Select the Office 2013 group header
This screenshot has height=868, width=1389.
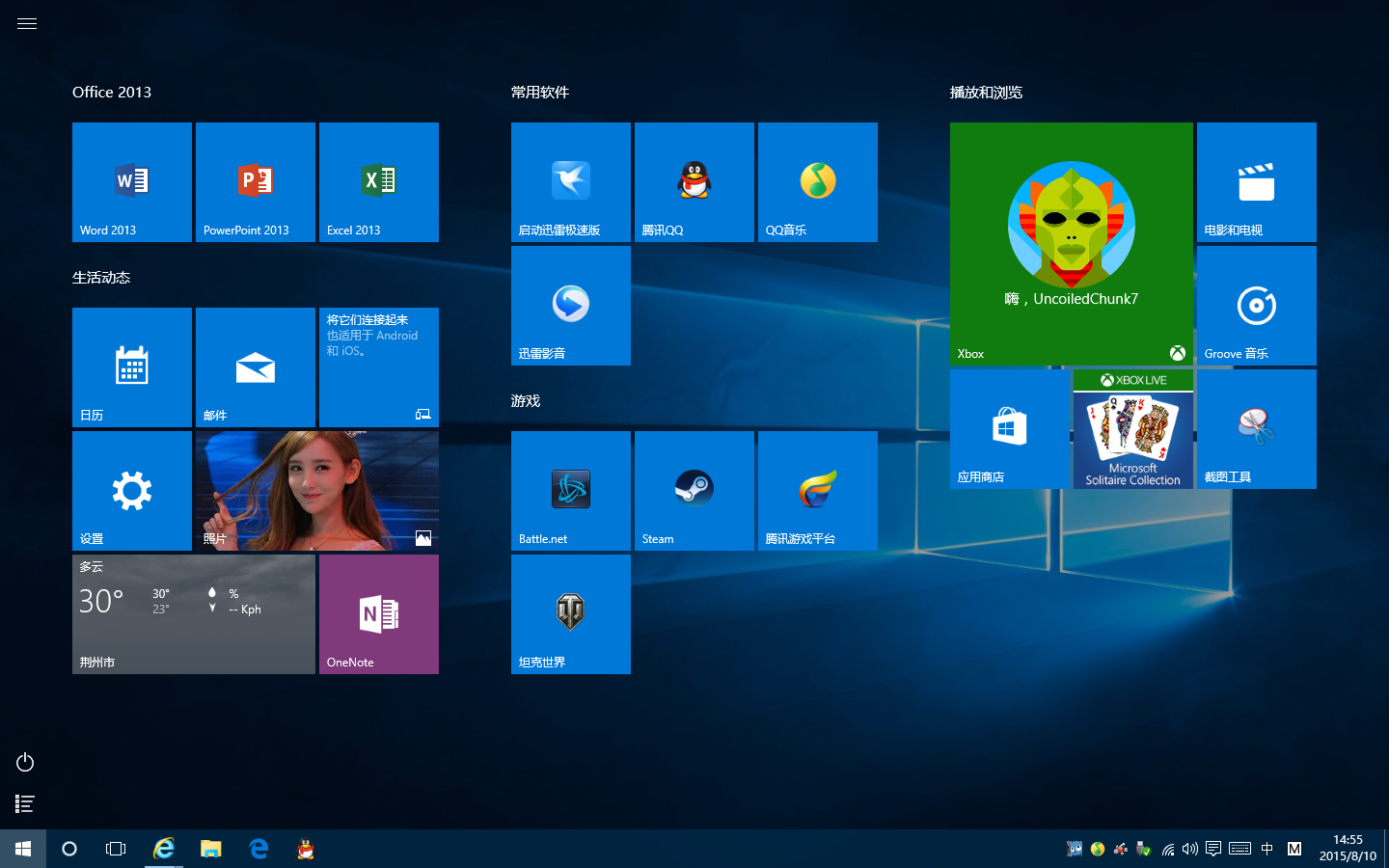tap(111, 92)
